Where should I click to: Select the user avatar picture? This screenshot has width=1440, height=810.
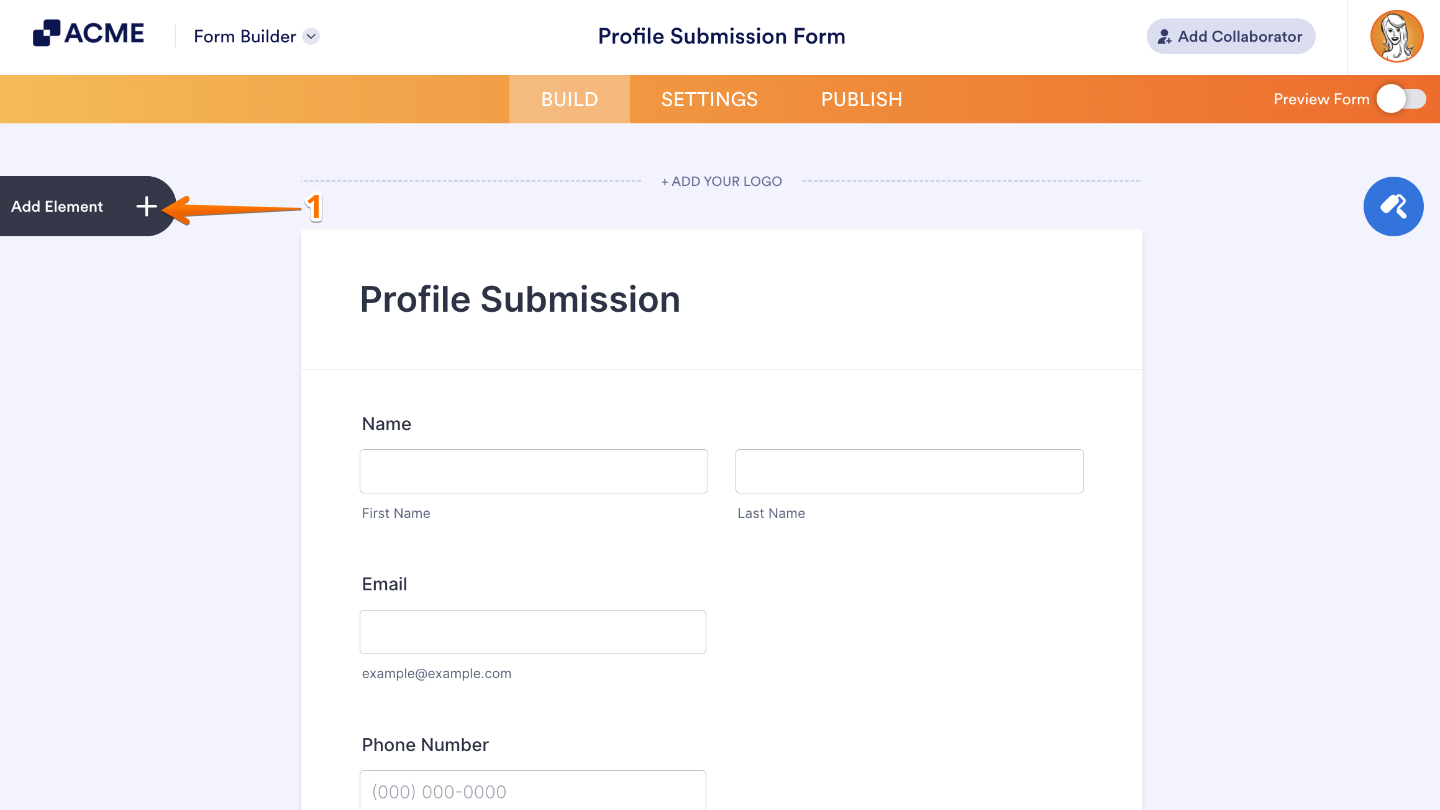click(1396, 36)
